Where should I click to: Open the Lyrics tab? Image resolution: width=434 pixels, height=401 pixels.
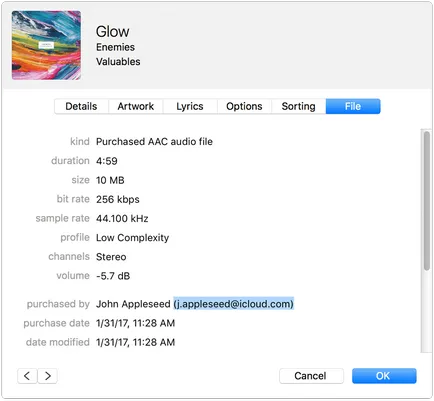[x=190, y=106]
